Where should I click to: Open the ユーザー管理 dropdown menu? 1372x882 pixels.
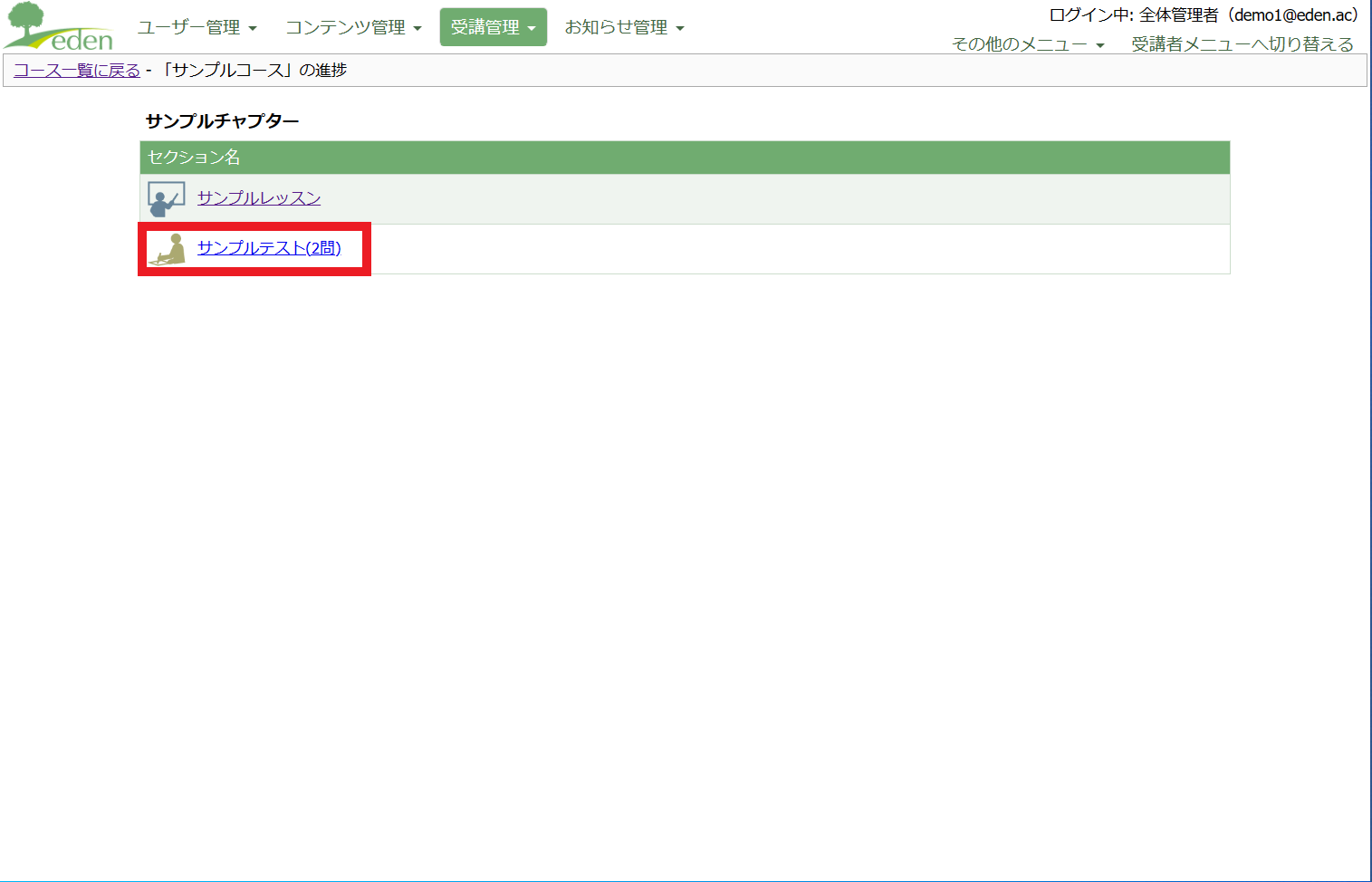click(197, 27)
